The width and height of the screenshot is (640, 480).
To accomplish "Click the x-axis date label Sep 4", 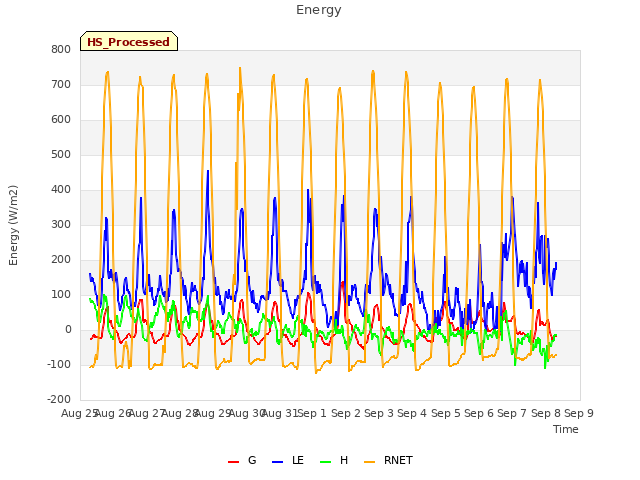I will coord(412,413).
